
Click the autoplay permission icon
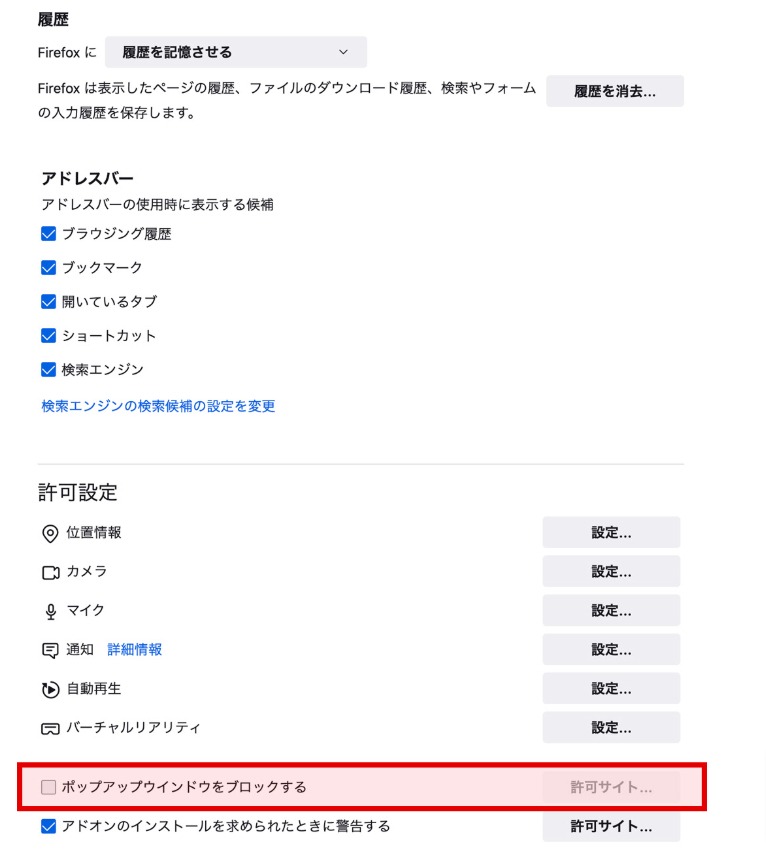click(x=50, y=689)
